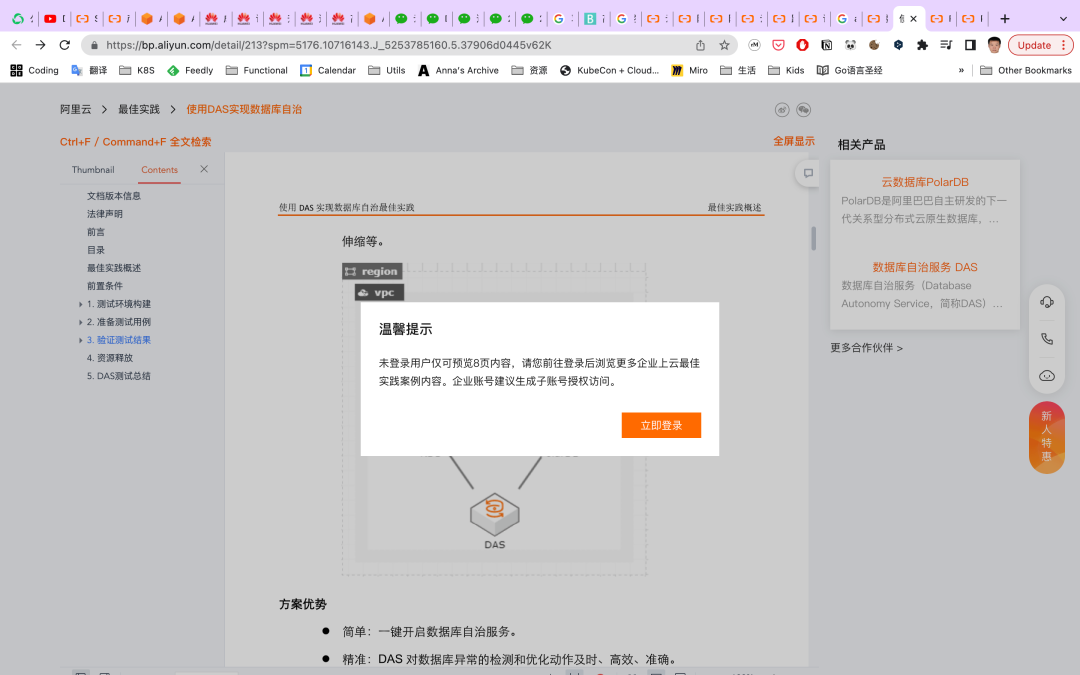Open the 云数据库PolarDB product link
Image resolution: width=1080 pixels, height=675 pixels.
point(925,182)
